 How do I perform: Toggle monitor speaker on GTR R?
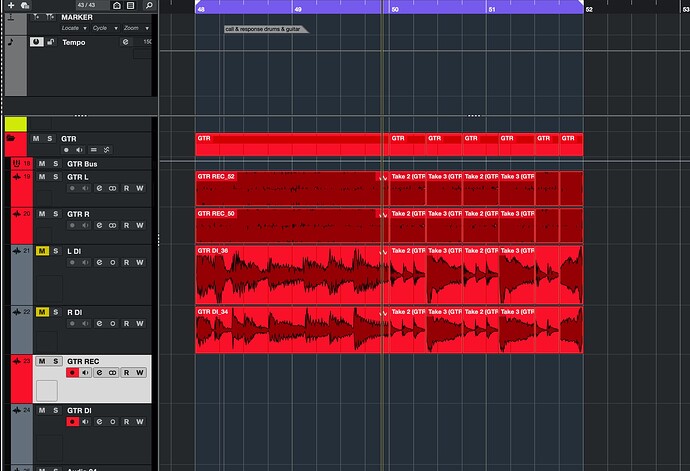click(x=85, y=225)
